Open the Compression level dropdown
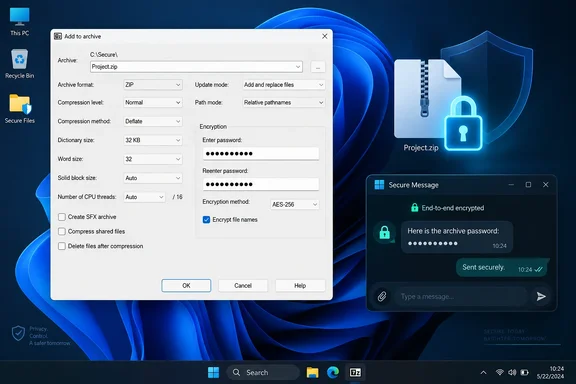 coord(152,102)
